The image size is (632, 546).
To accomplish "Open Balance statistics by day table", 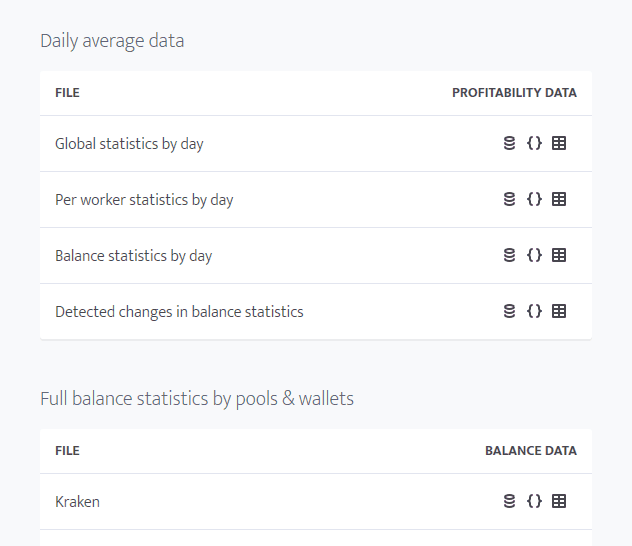I will pos(559,255).
